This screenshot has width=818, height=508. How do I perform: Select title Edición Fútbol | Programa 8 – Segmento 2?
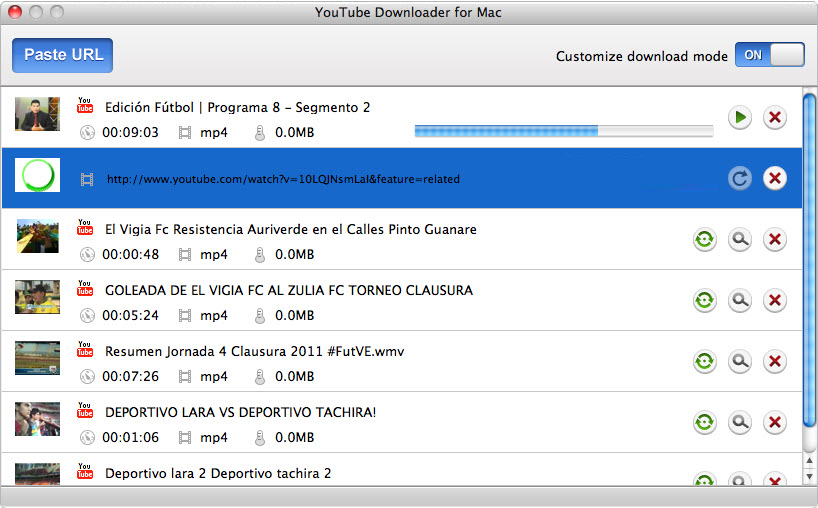pyautogui.click(x=237, y=107)
